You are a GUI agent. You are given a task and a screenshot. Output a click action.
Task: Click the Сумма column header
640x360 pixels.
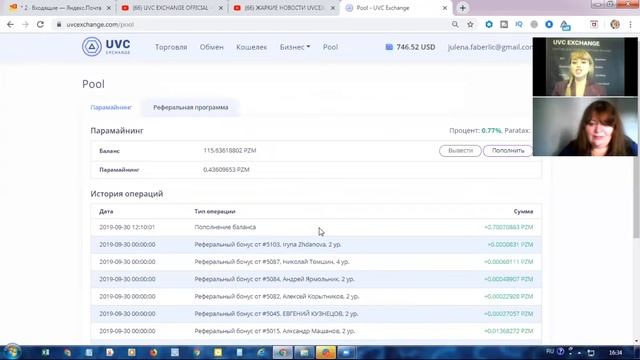click(523, 211)
